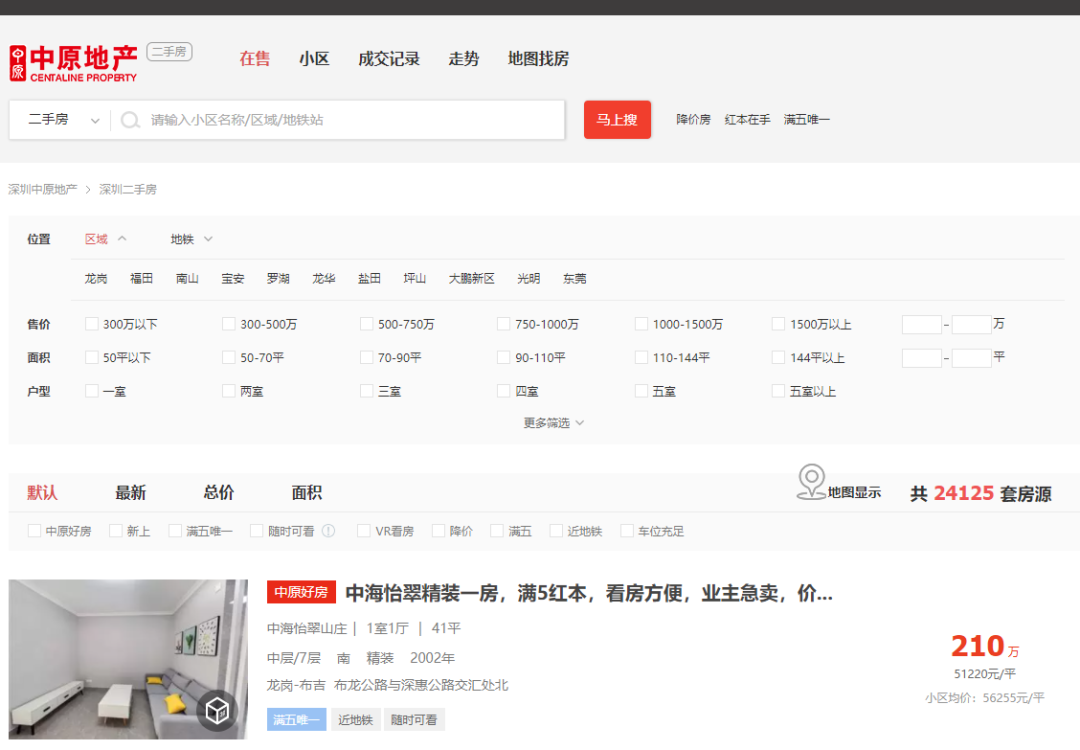Expand 更多筛选 filter options
The image size is (1080, 750).
553,423
